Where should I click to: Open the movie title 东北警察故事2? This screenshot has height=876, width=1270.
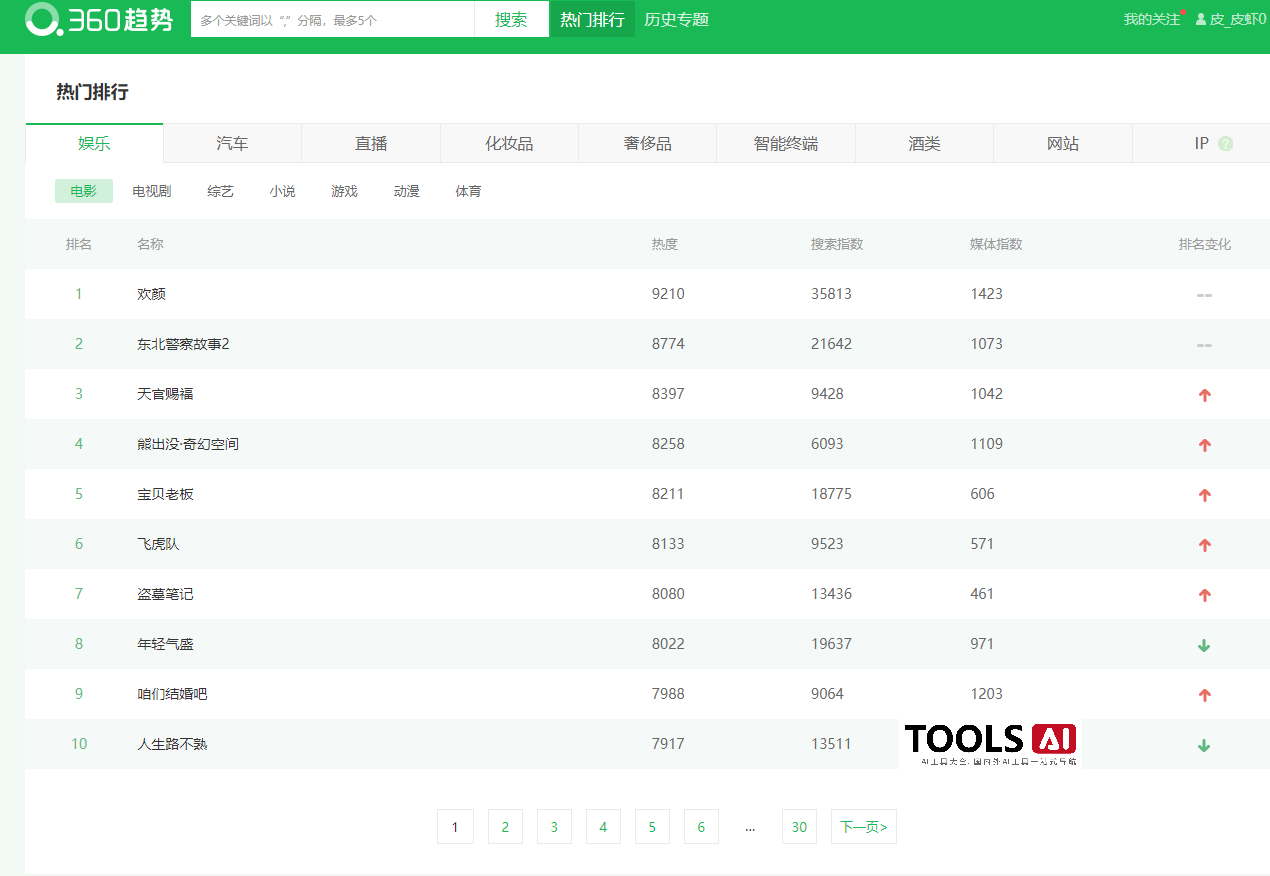tap(183, 344)
